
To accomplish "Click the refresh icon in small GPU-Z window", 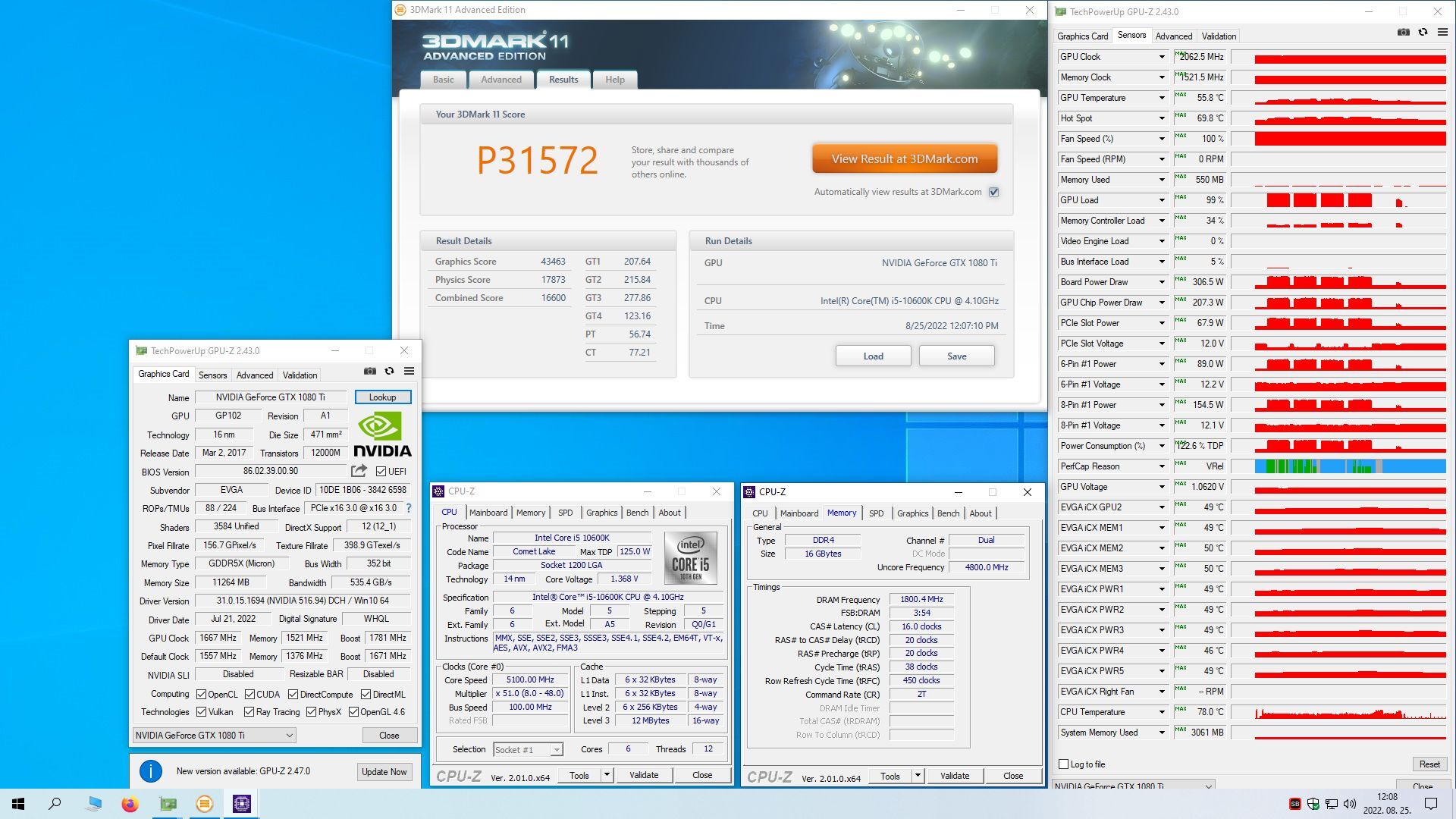I will pos(389,372).
